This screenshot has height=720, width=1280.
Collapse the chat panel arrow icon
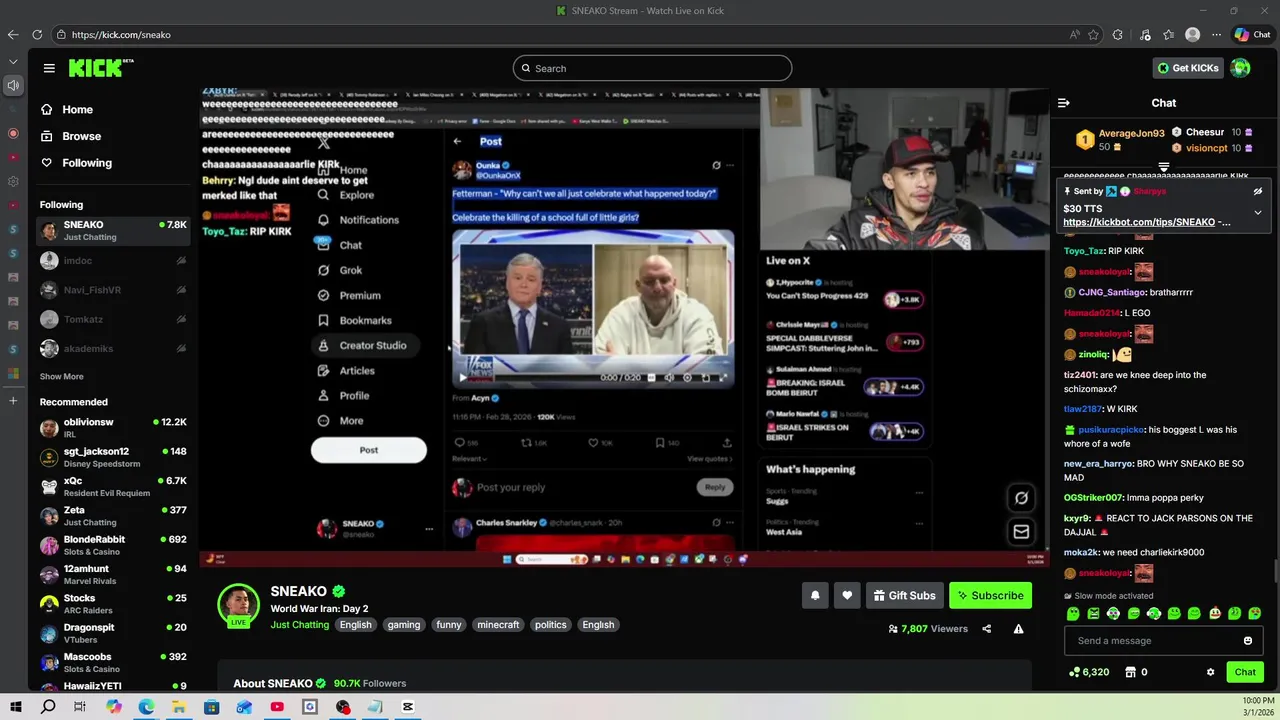pyautogui.click(x=1064, y=103)
